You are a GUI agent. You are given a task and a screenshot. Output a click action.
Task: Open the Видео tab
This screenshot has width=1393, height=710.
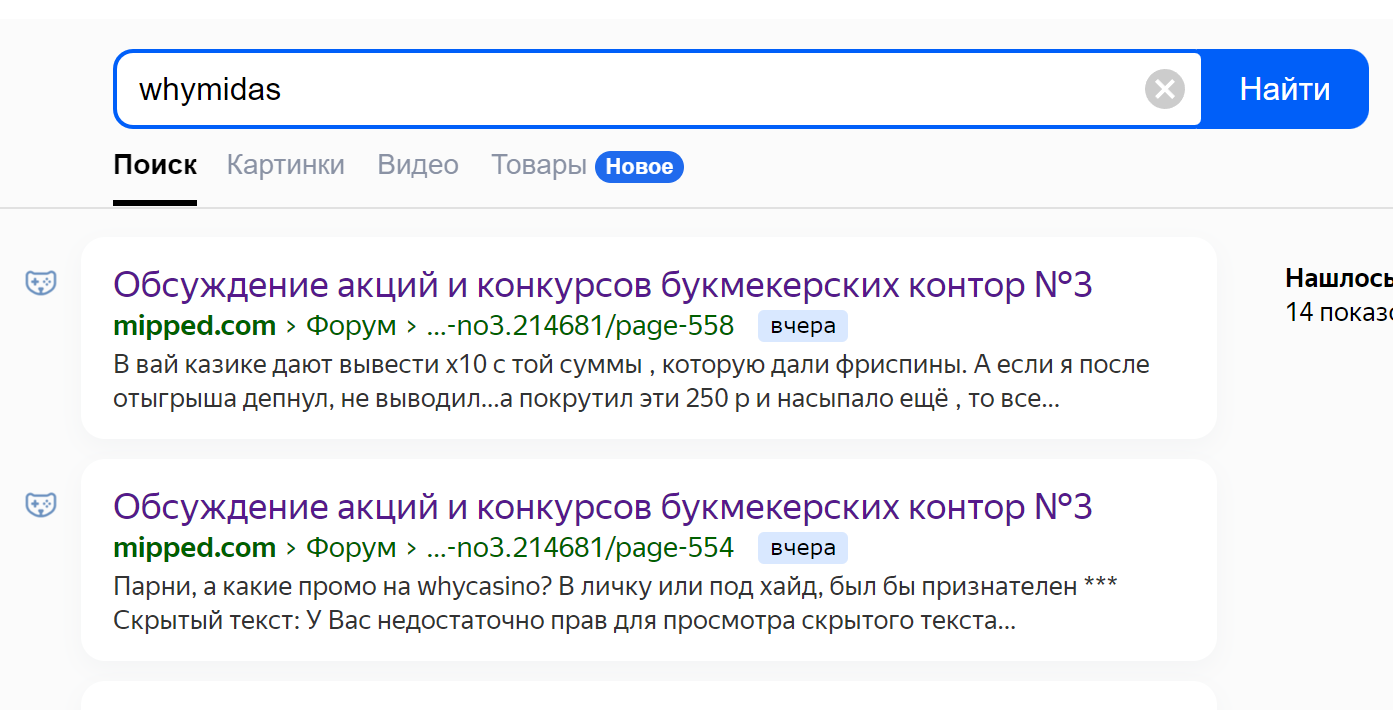[x=418, y=165]
